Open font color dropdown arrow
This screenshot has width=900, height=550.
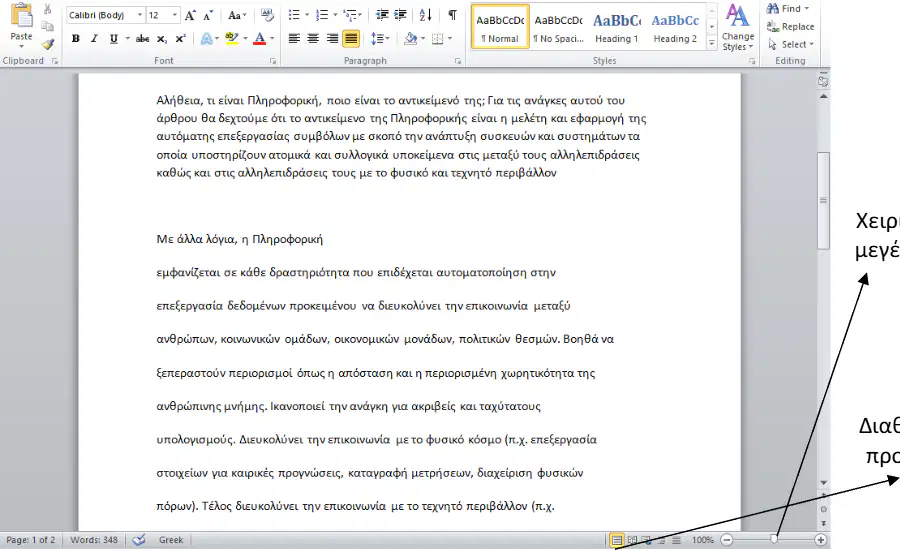pyautogui.click(x=272, y=39)
